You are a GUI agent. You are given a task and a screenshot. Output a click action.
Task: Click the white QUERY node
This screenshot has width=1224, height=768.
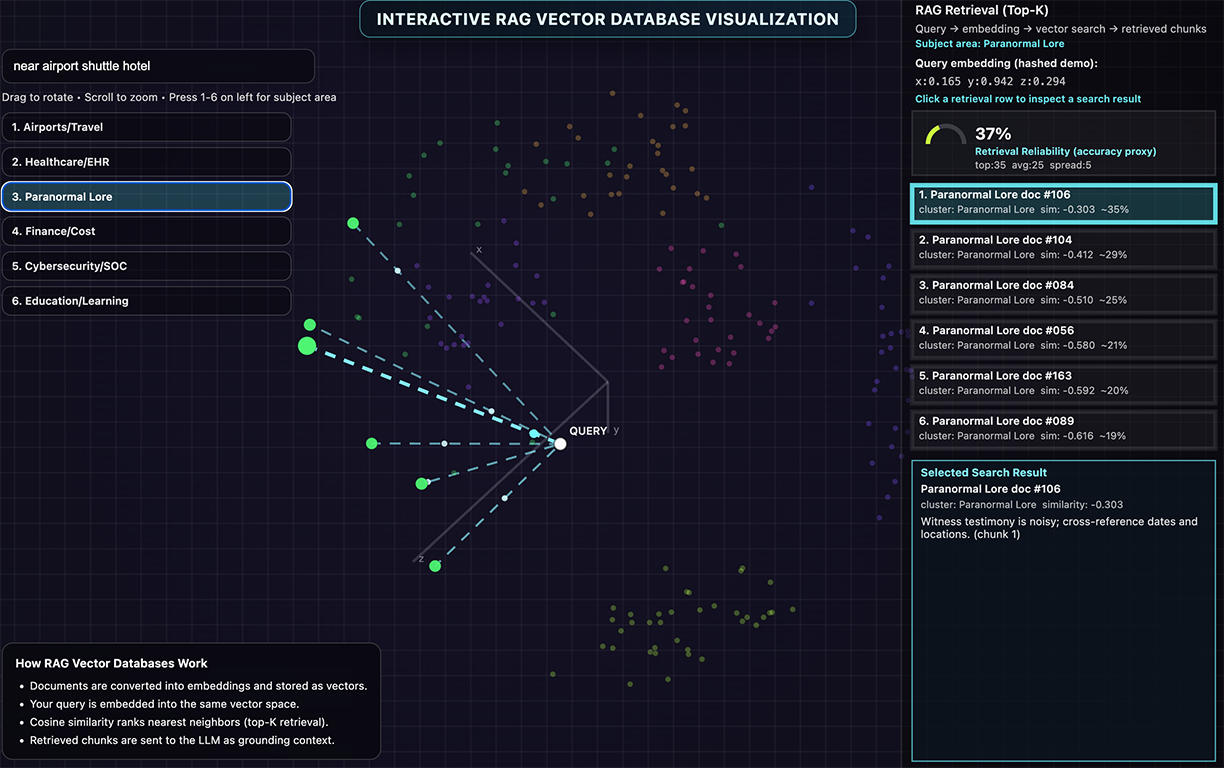coord(560,444)
